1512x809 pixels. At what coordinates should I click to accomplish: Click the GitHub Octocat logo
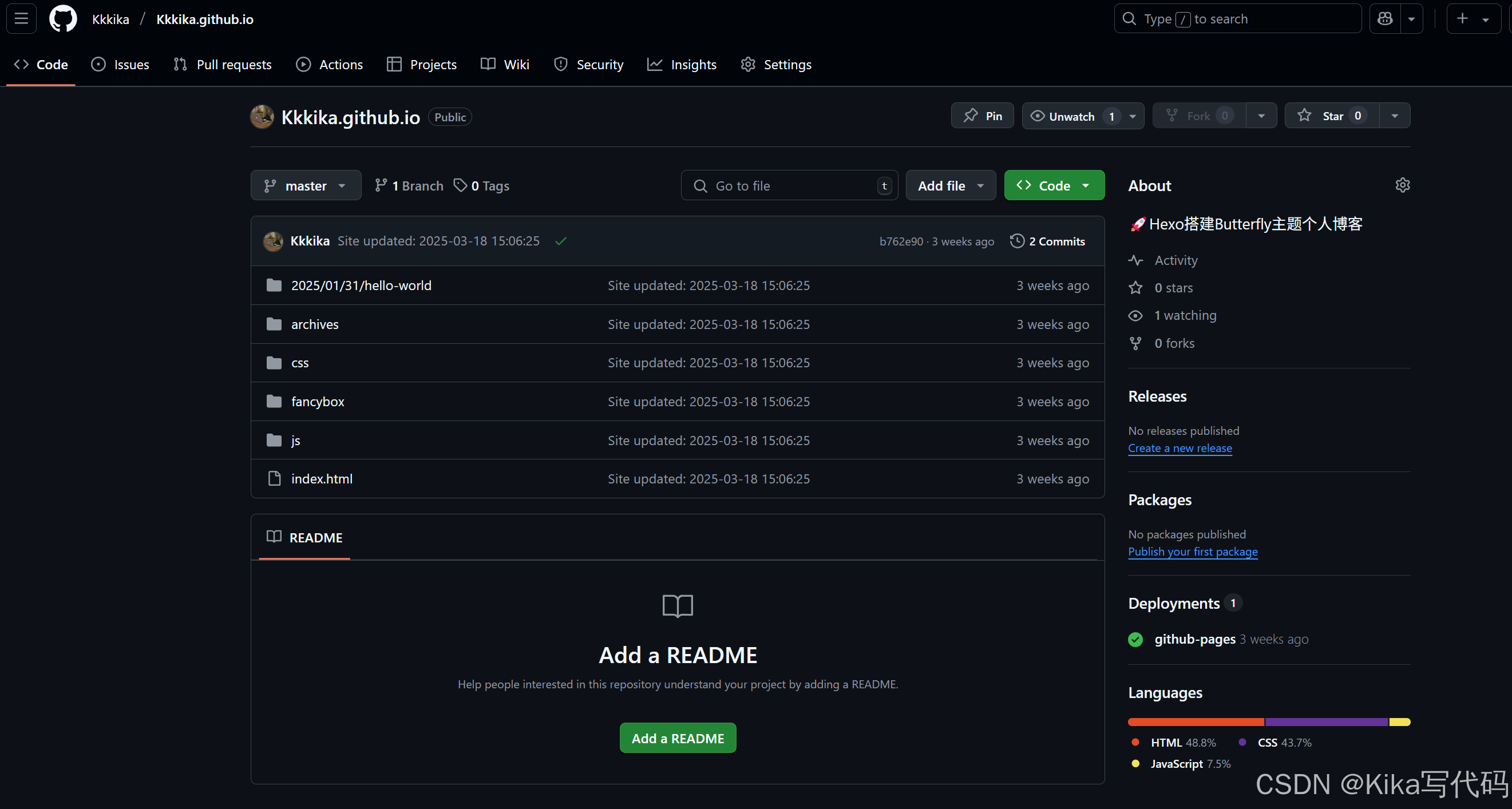(63, 19)
